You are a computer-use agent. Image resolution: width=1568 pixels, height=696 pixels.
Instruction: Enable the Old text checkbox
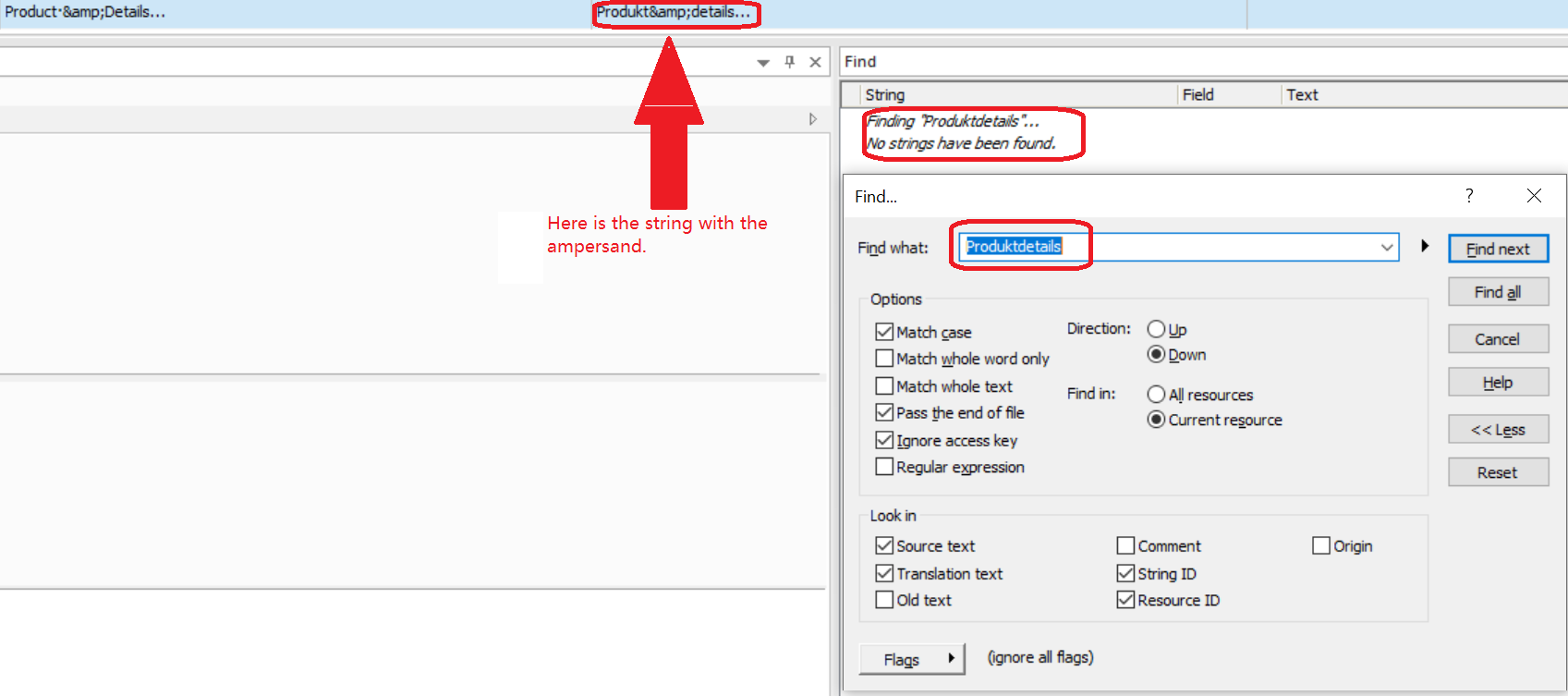[x=884, y=600]
